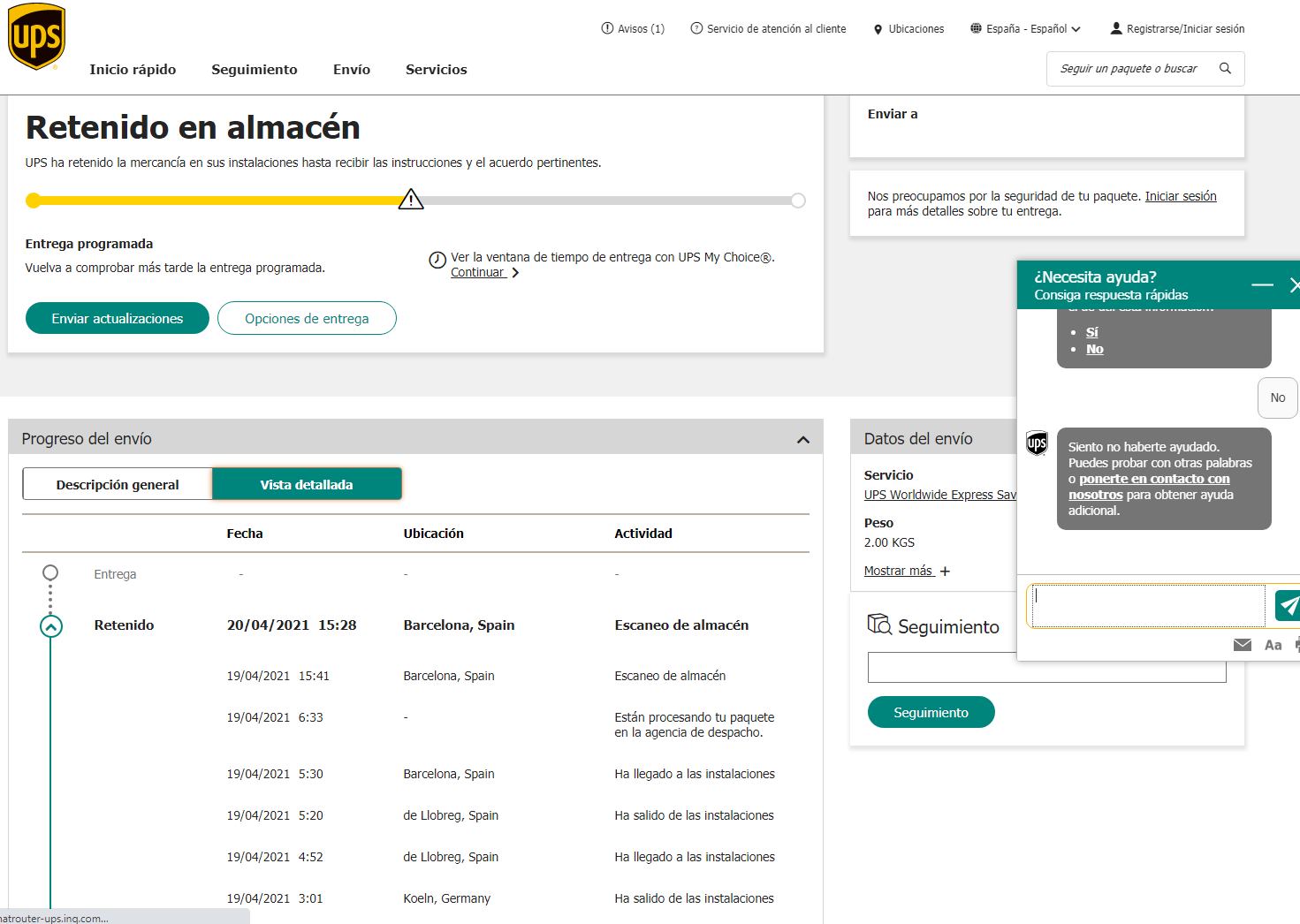Open the Servicios menu
1300x924 pixels.
coord(437,69)
